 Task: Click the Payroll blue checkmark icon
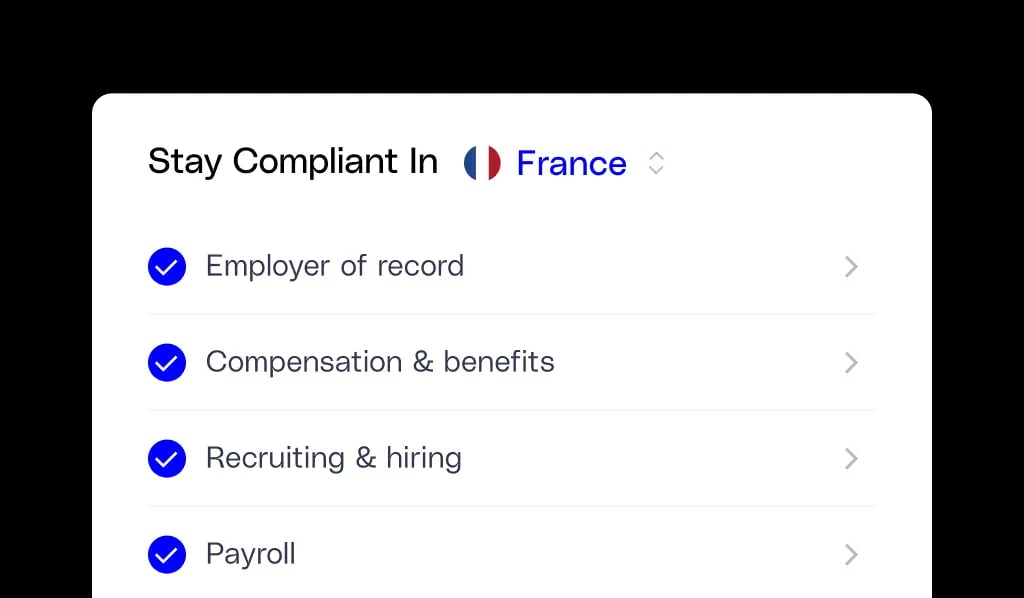pos(167,554)
